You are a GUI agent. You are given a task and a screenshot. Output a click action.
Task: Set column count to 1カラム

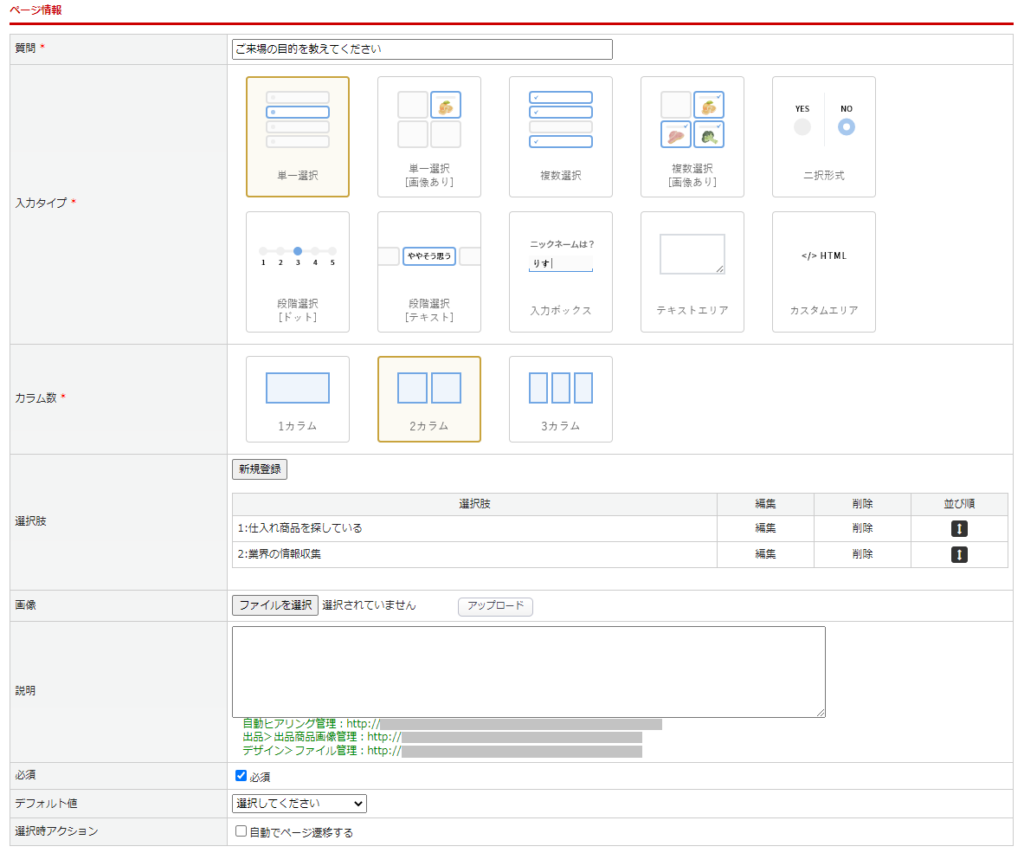(x=297, y=399)
